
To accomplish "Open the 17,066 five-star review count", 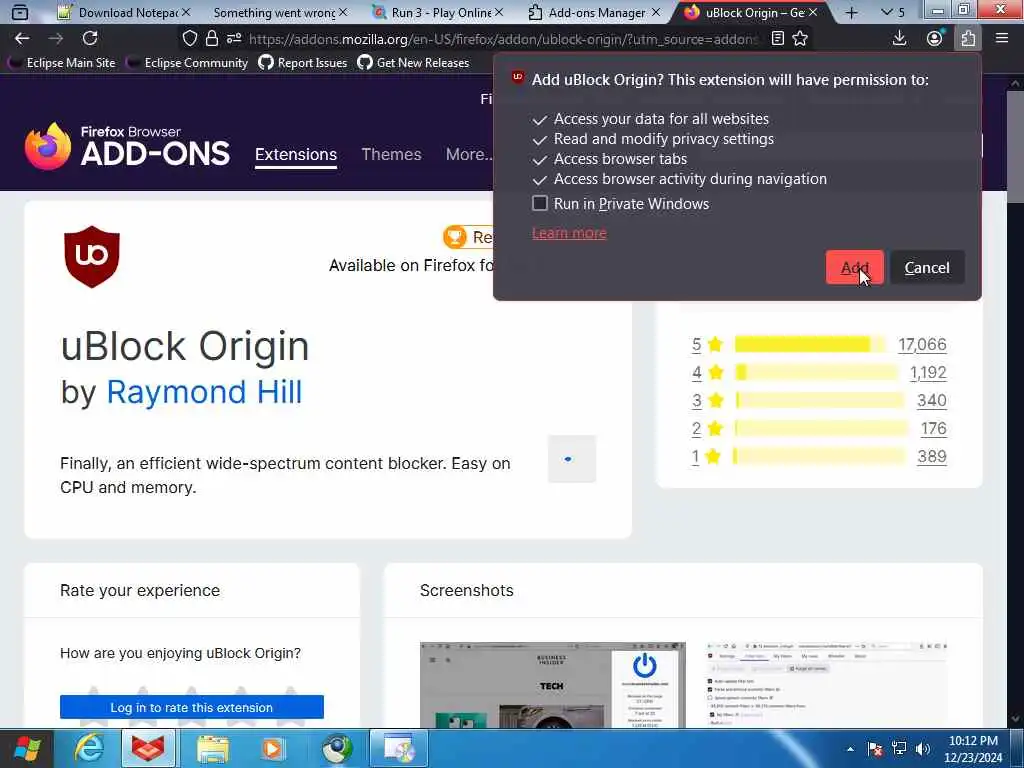I will point(922,344).
